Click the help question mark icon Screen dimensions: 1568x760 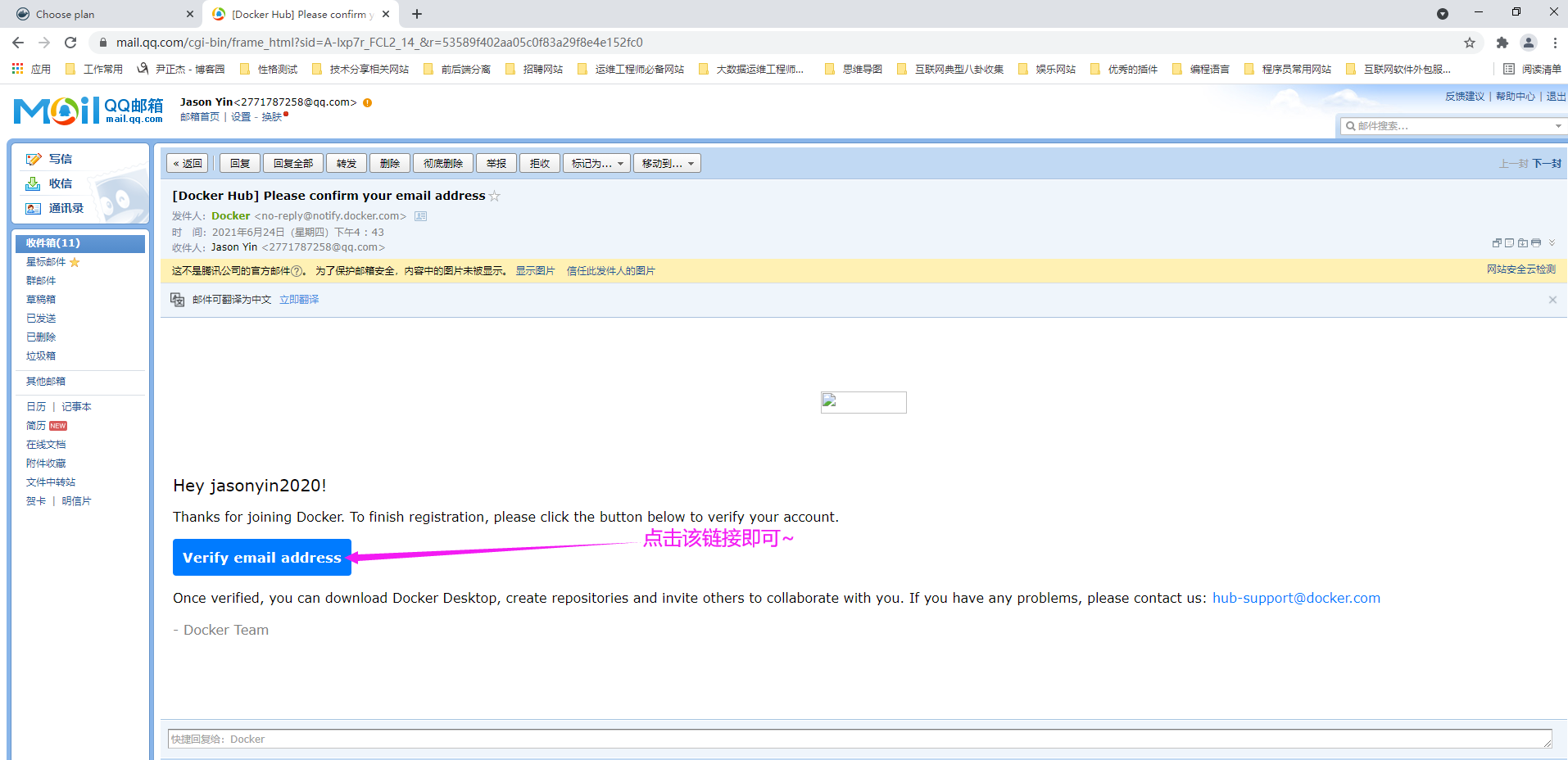[x=297, y=271]
